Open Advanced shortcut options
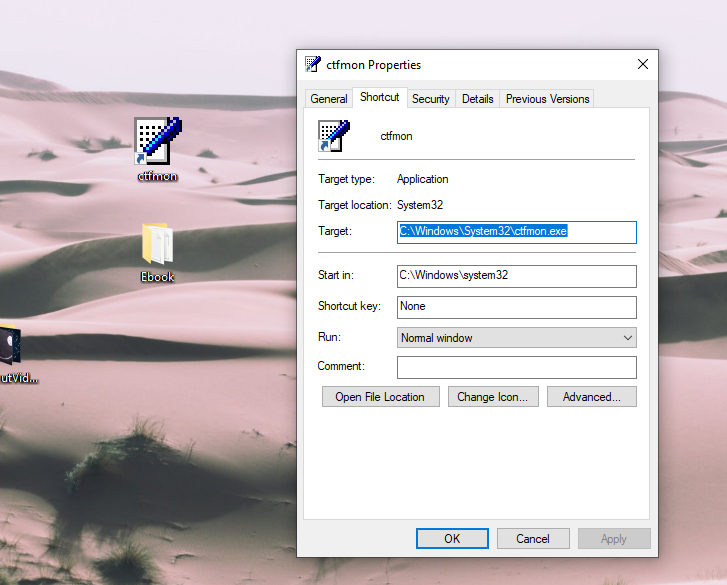 [592, 397]
